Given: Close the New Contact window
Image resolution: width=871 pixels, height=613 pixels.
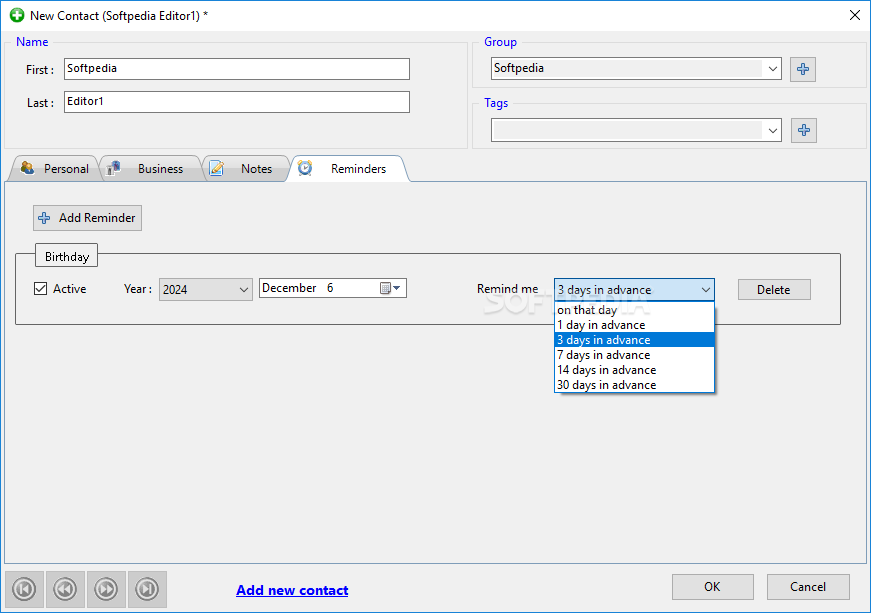Looking at the screenshot, I should 855,15.
